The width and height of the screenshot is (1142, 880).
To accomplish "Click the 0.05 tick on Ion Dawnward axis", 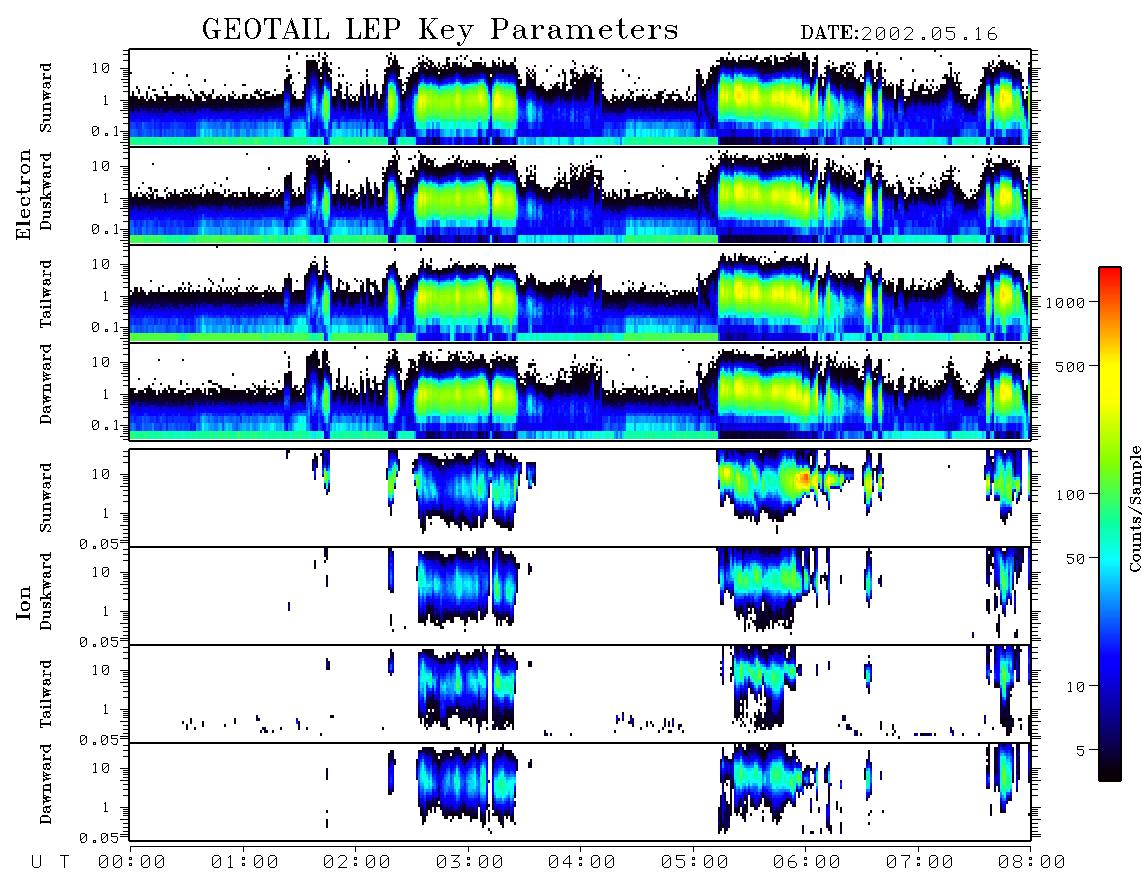I will 99,838.
